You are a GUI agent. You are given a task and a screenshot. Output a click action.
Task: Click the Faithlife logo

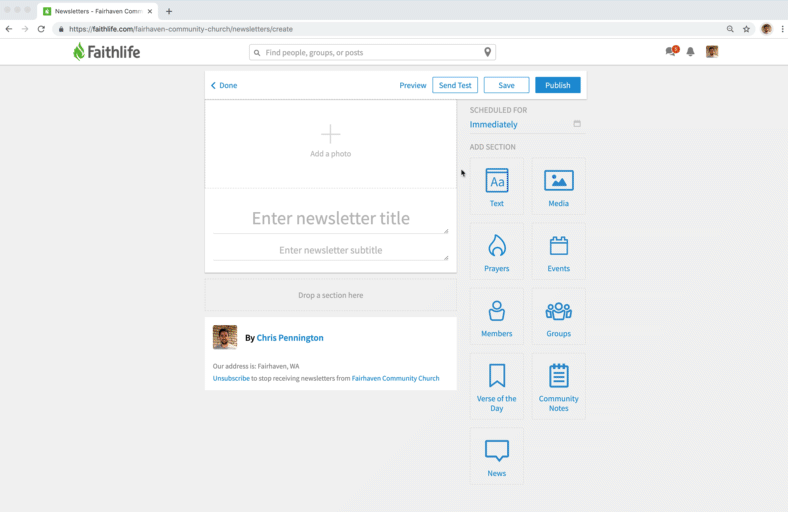[x=107, y=52]
